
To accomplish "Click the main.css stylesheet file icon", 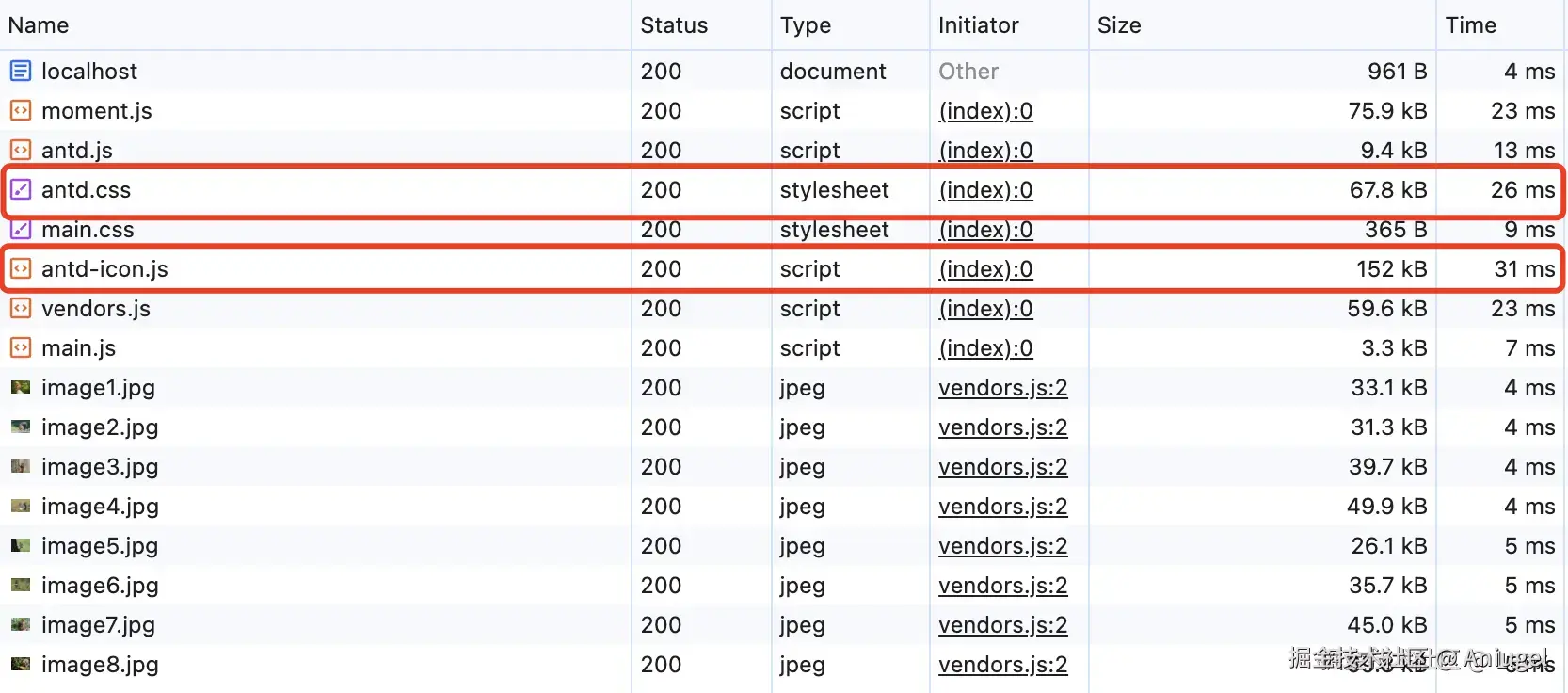I will [21, 229].
